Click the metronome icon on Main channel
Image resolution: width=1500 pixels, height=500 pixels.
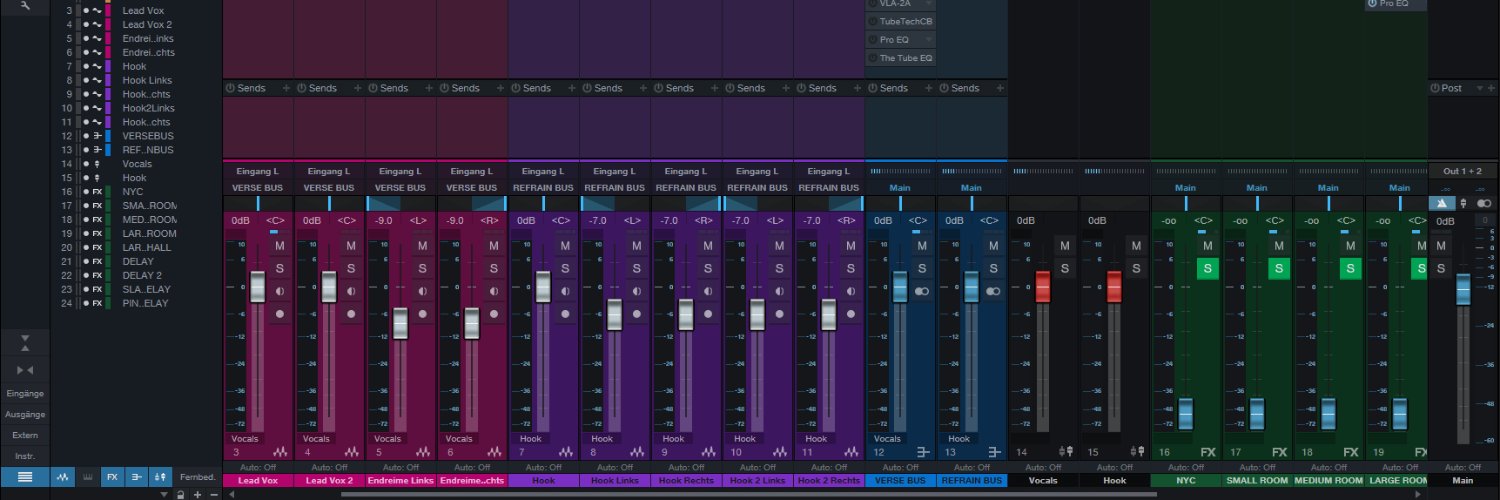click(x=1441, y=203)
